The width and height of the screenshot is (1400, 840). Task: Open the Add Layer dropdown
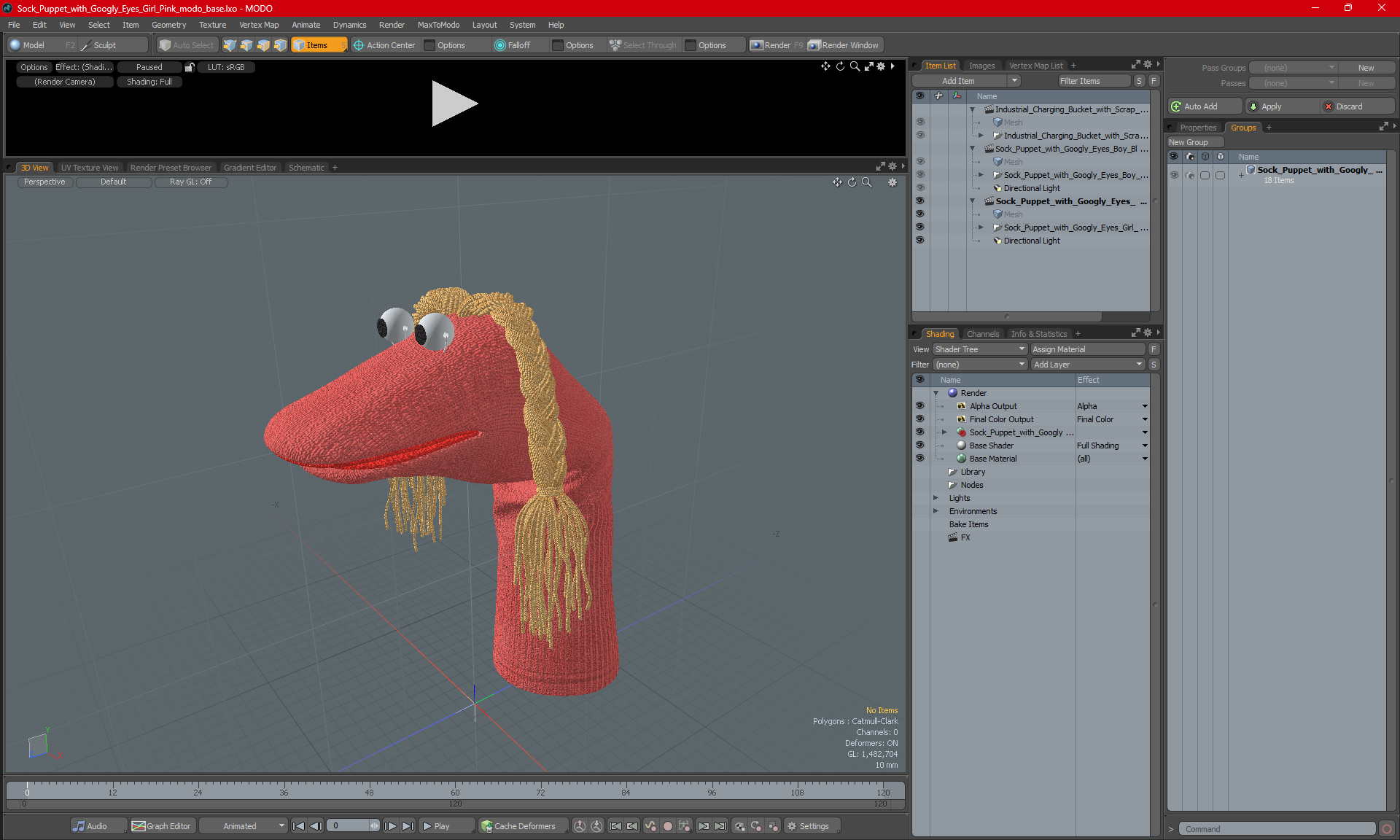pos(1088,365)
